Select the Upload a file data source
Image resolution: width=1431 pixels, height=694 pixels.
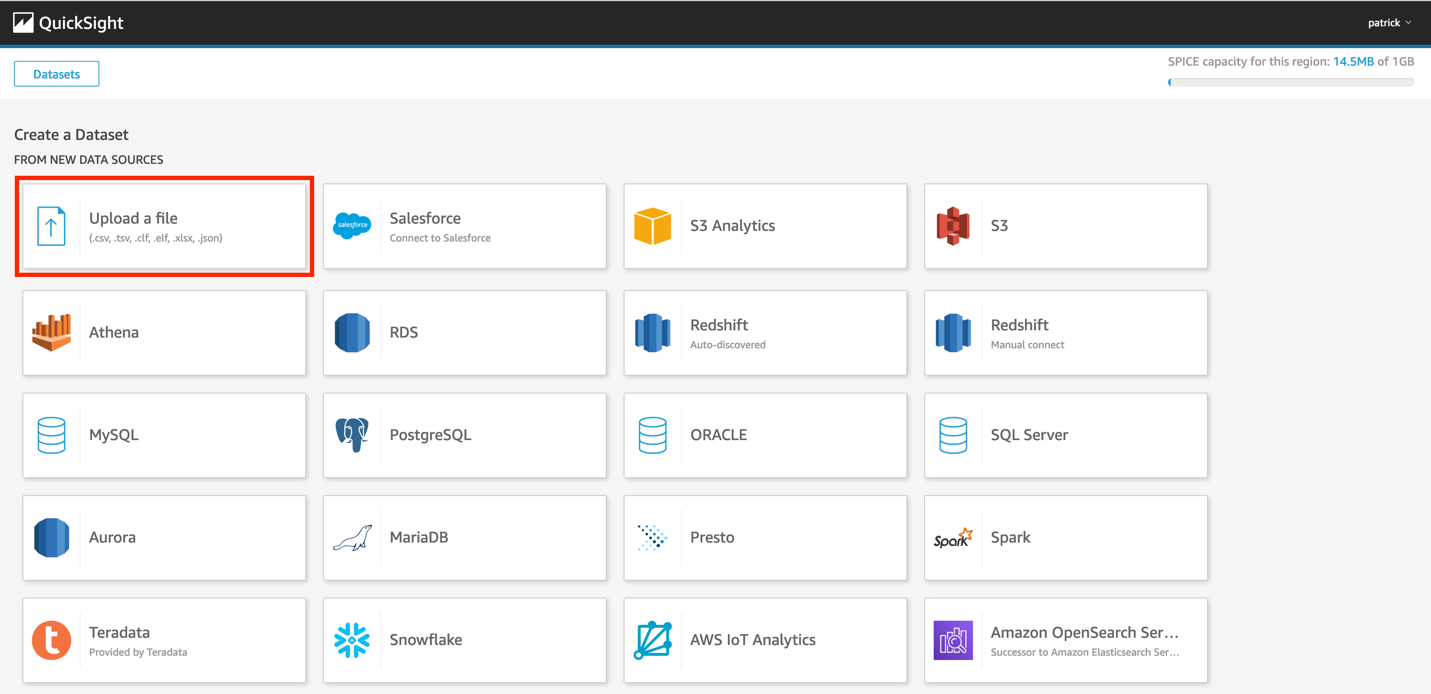click(x=164, y=226)
